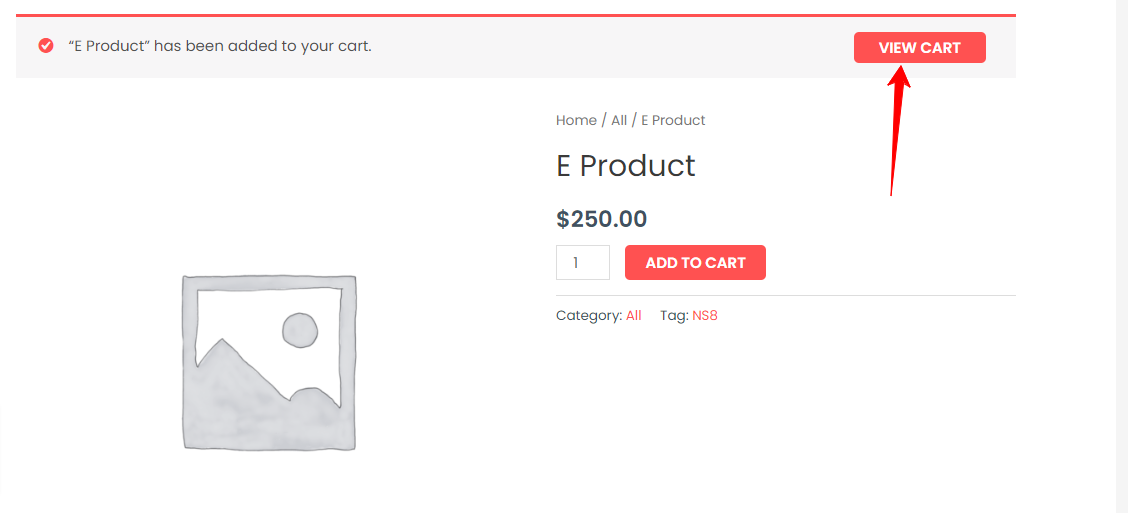Open the All link in breadcrumb
This screenshot has width=1128, height=513.
[619, 120]
